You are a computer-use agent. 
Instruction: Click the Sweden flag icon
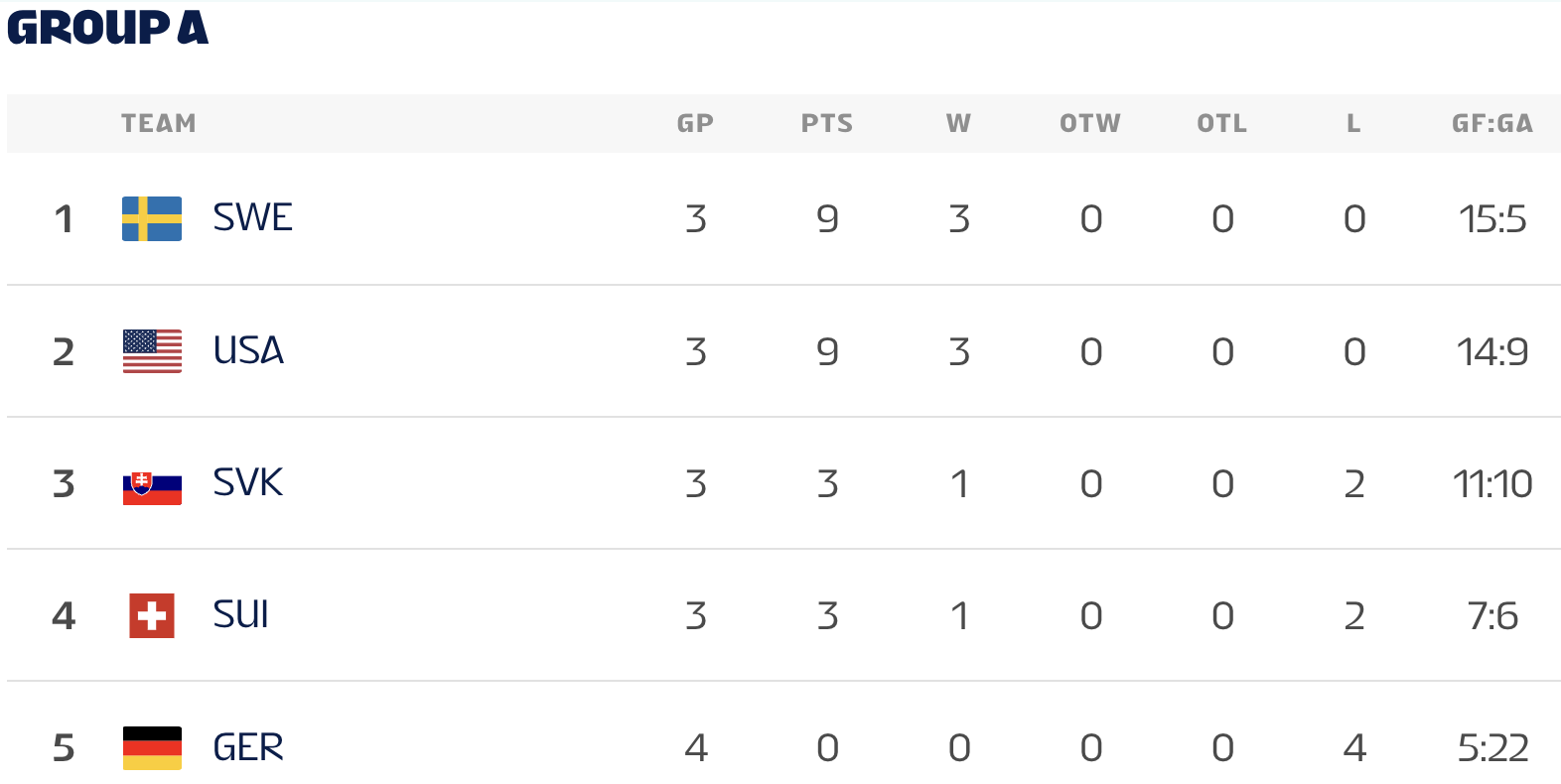pos(152,218)
